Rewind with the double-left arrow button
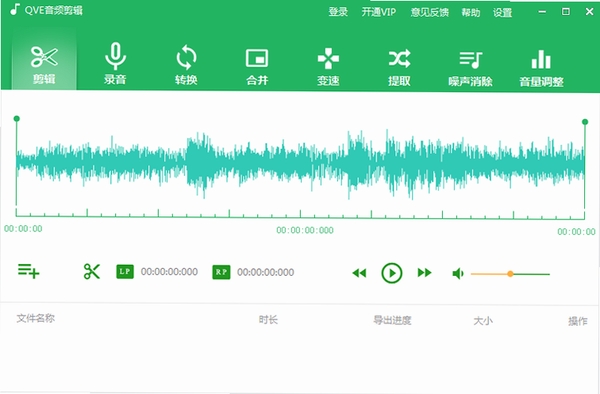600x394 pixels. coord(359,273)
